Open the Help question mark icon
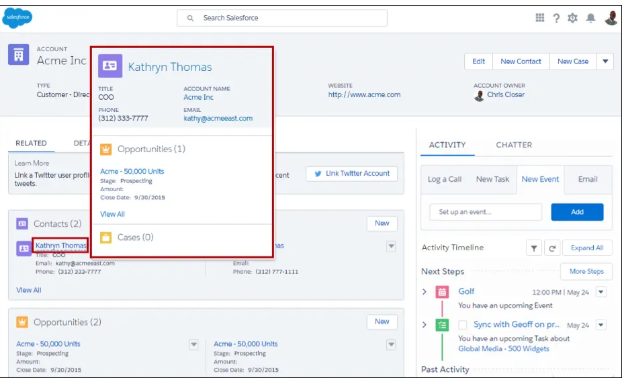 click(x=556, y=18)
